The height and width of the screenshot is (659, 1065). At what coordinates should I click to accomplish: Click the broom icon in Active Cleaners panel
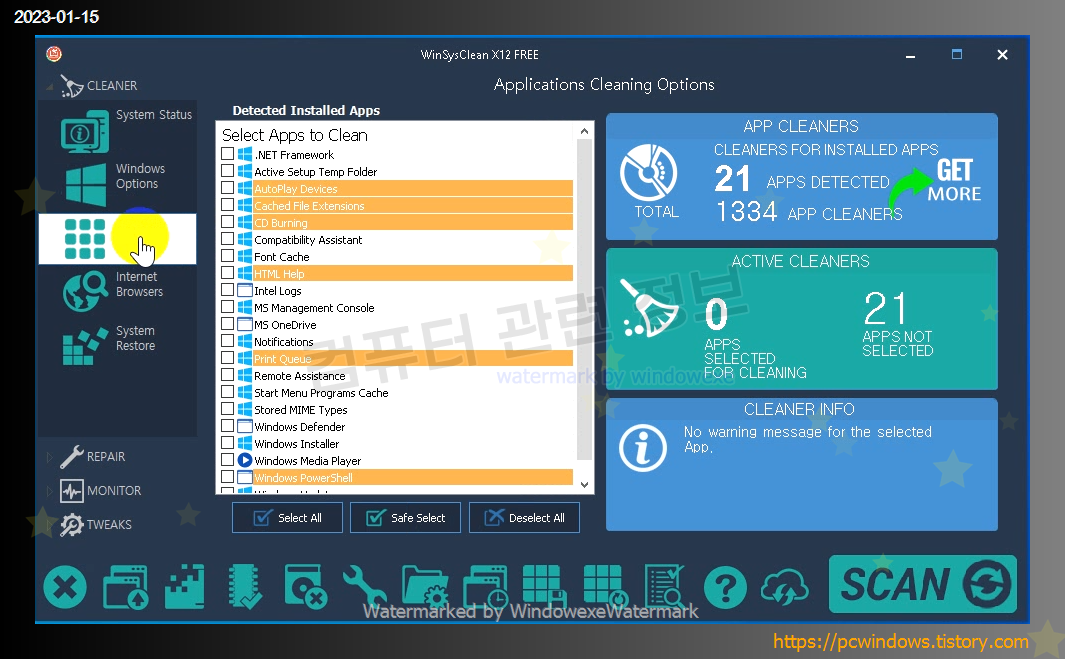649,309
